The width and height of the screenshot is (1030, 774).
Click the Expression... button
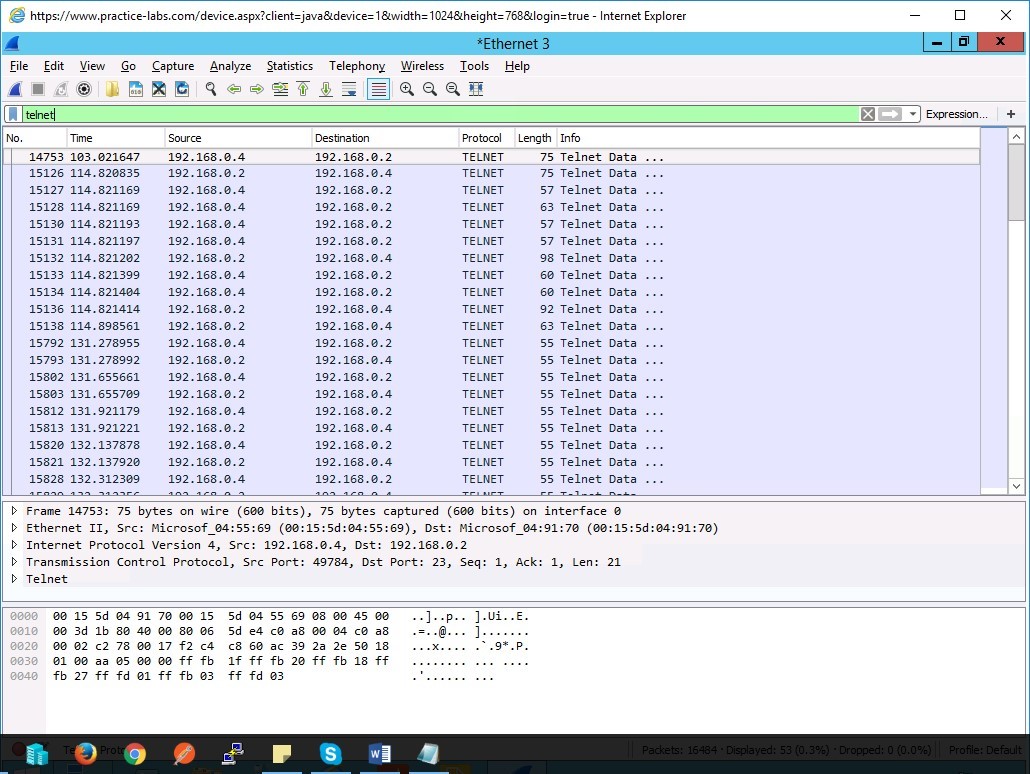click(956, 114)
